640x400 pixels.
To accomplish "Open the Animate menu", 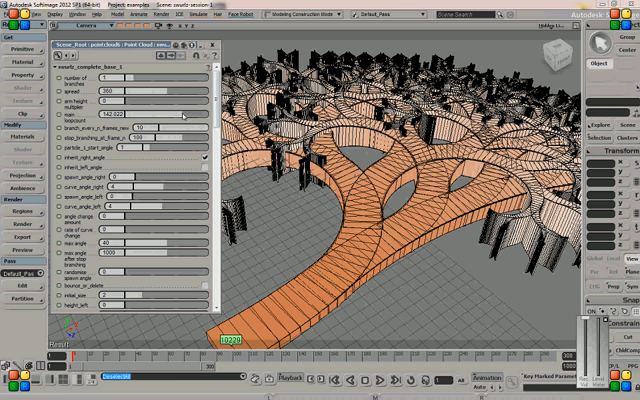I will (139, 15).
